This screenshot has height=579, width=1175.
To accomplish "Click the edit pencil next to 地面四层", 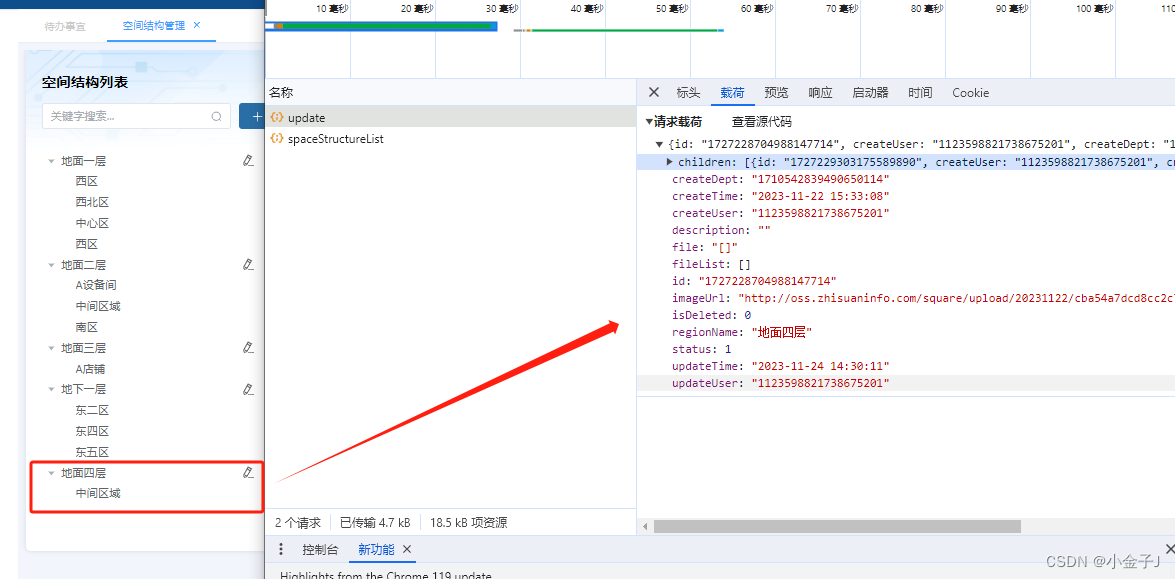I will [248, 470].
